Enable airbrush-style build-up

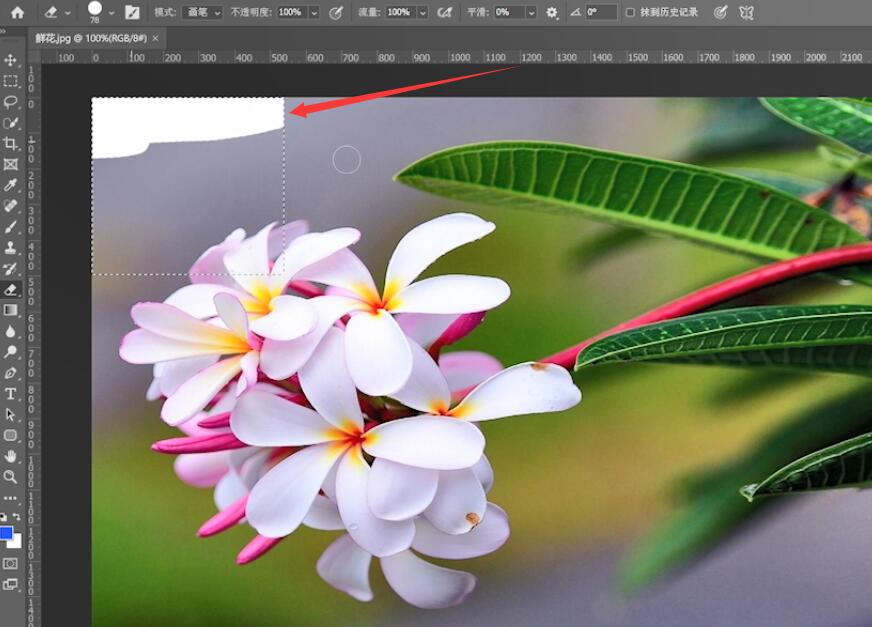pyautogui.click(x=444, y=12)
